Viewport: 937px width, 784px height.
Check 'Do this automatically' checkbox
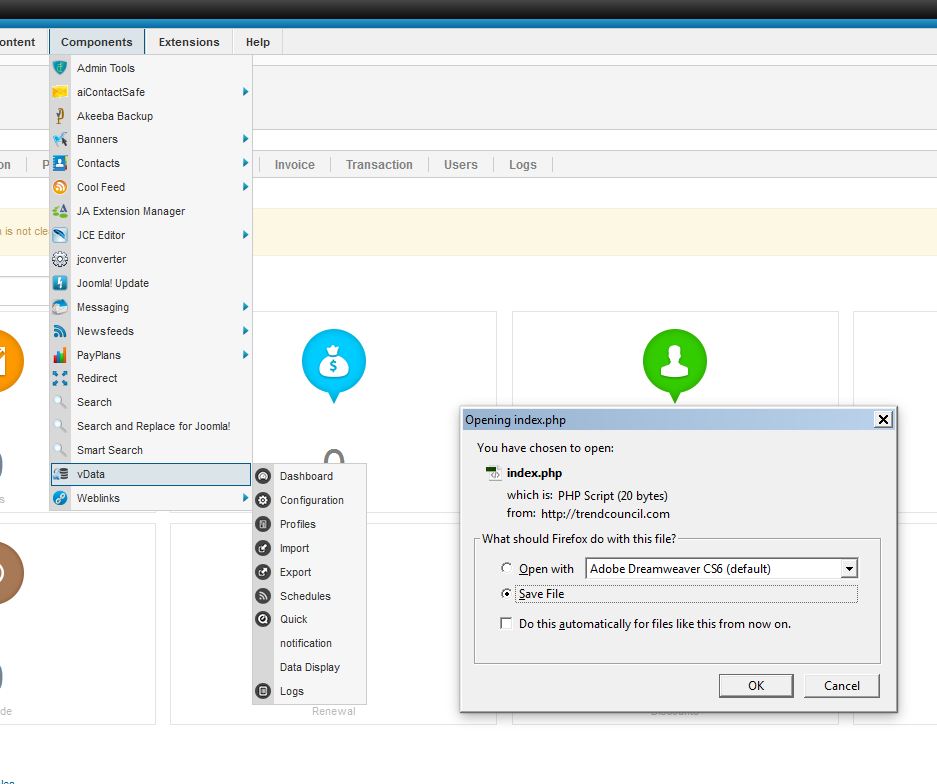click(506, 623)
